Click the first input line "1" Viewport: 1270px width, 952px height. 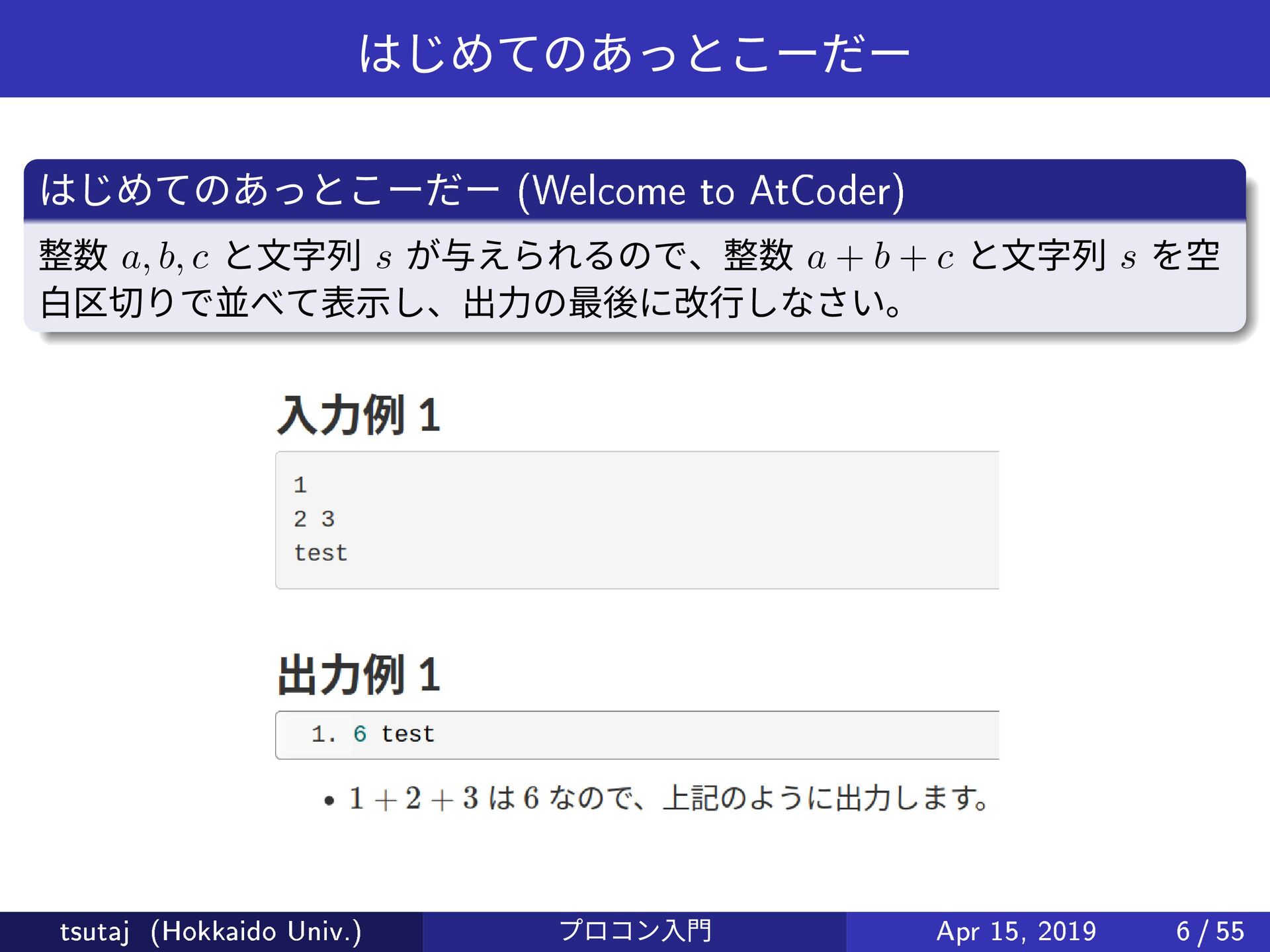[300, 485]
